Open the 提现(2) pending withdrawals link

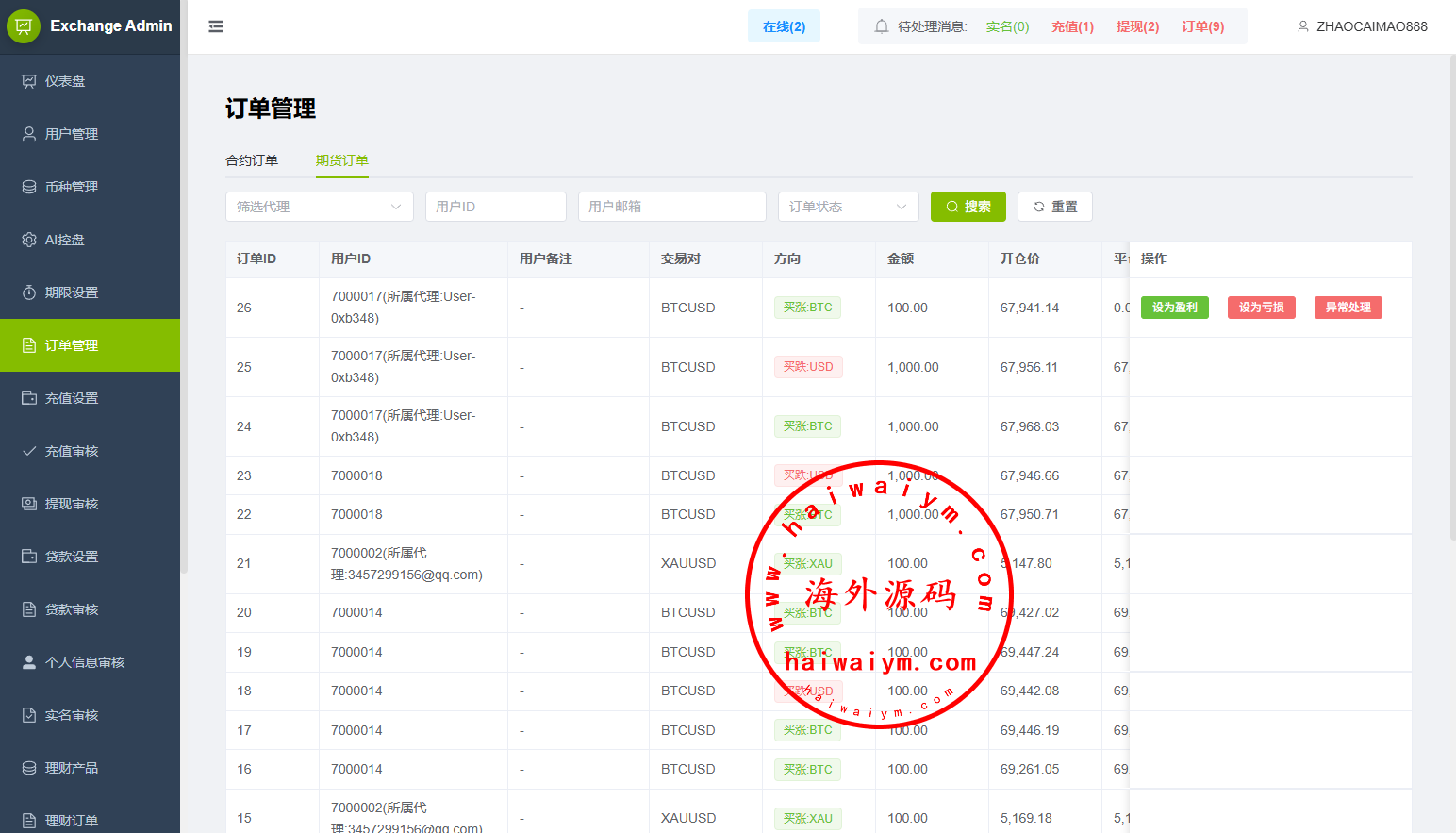click(x=1137, y=26)
